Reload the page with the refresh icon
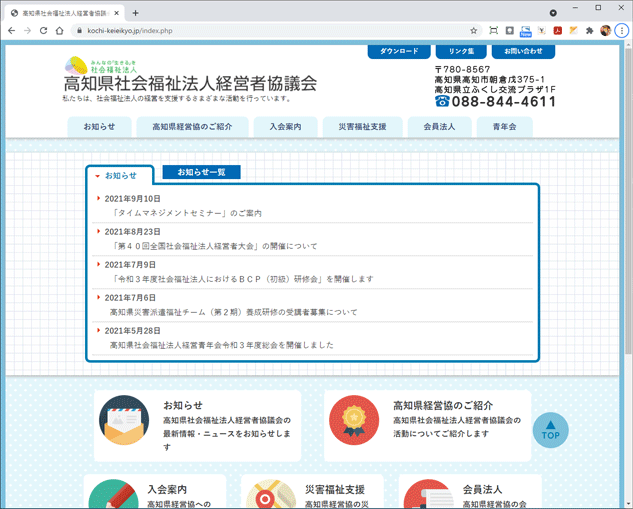 [44, 31]
